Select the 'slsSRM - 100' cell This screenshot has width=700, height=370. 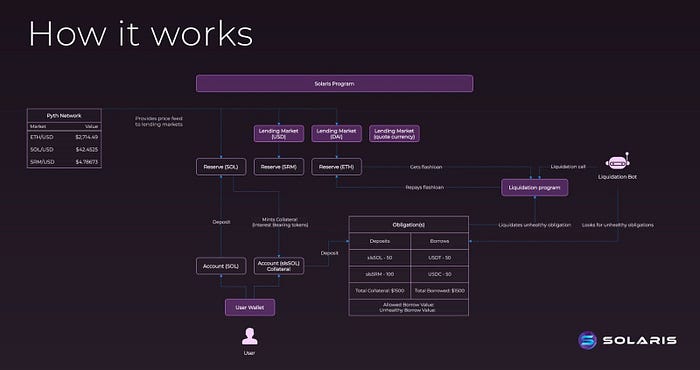379,274
